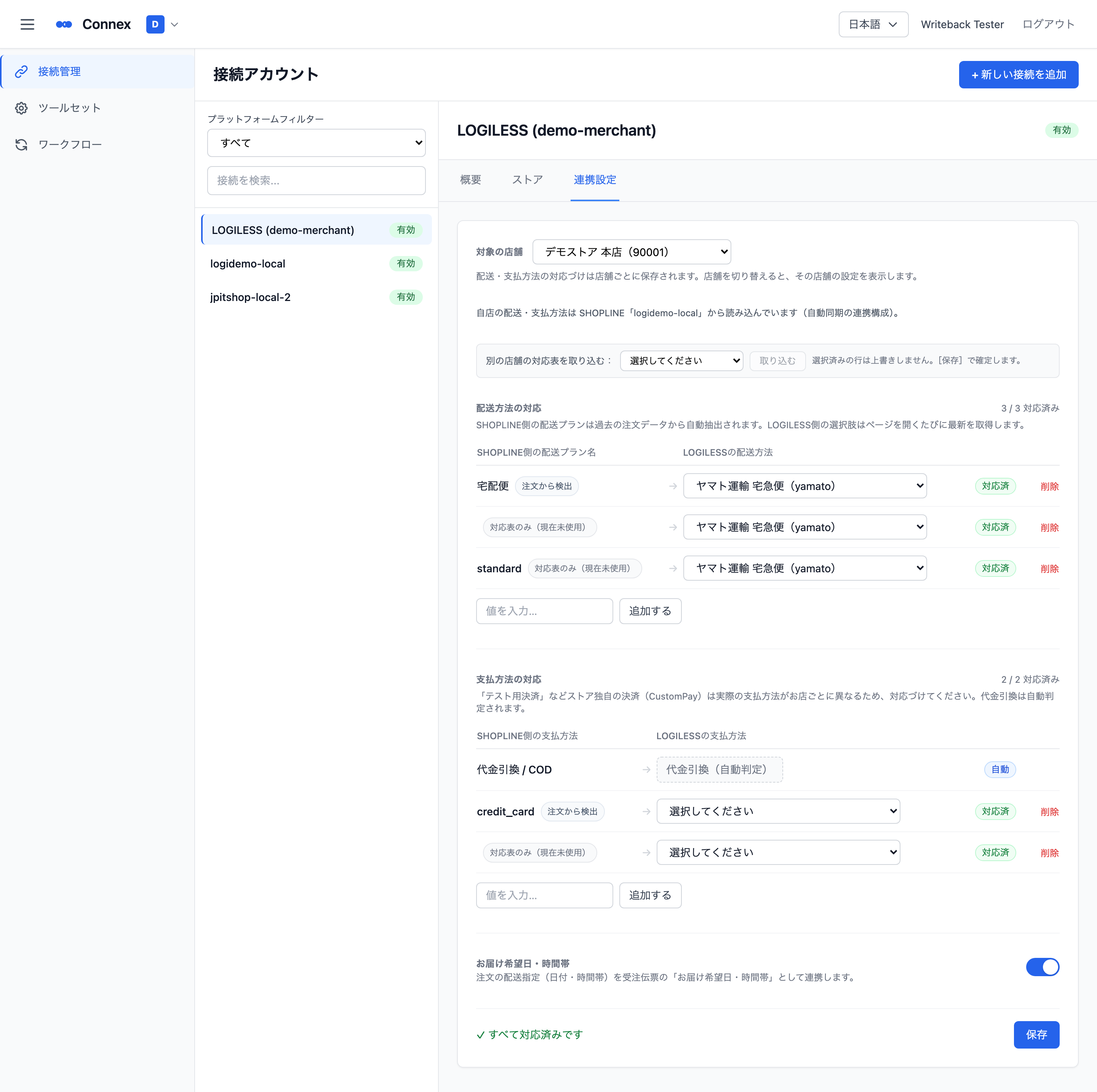The width and height of the screenshot is (1097, 1092).
Task: Click the Connex logo icon
Action: [64, 24]
